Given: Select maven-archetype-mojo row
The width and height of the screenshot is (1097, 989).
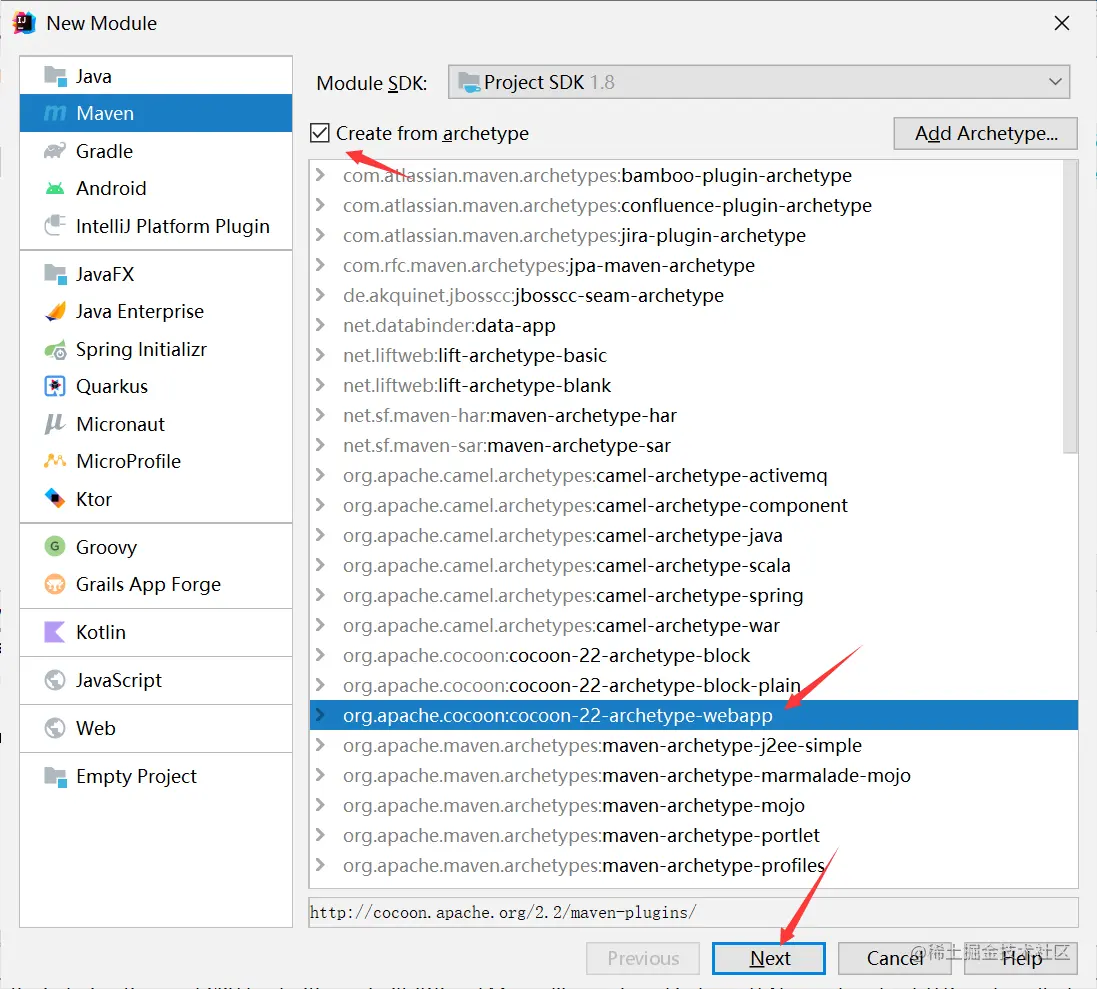Looking at the screenshot, I should [x=693, y=805].
